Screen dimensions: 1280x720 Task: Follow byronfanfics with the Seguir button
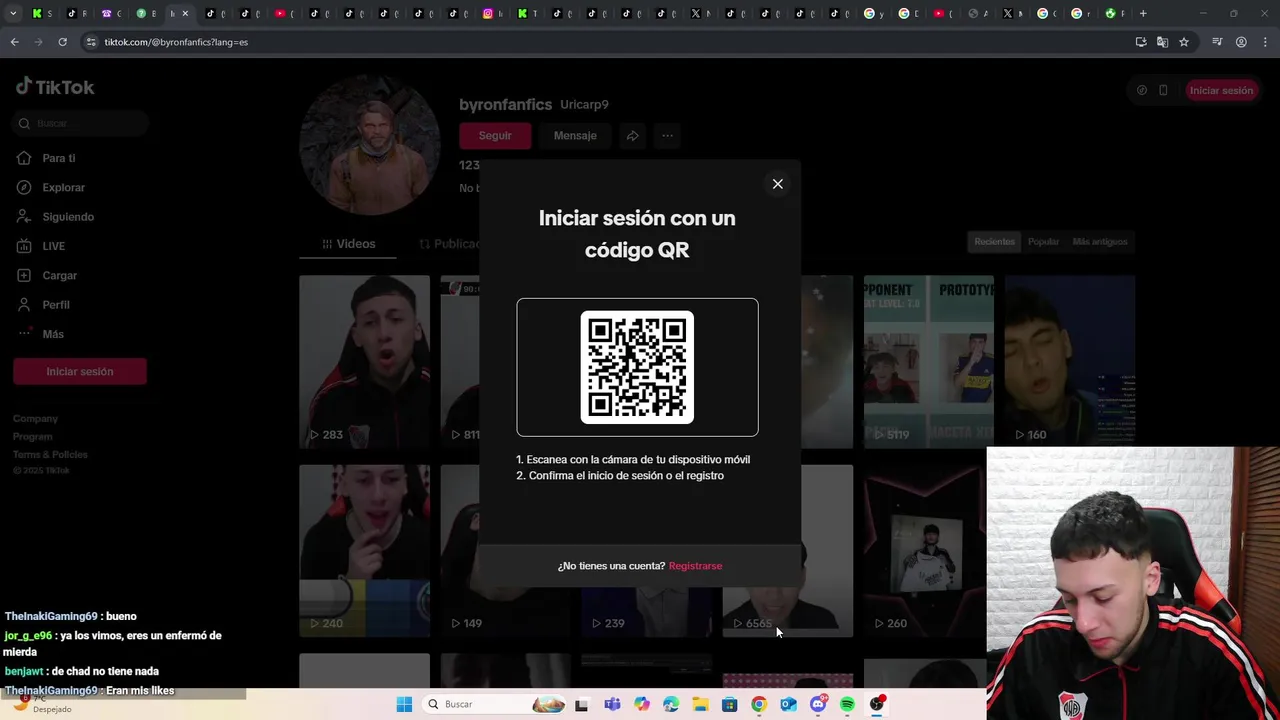tap(495, 135)
